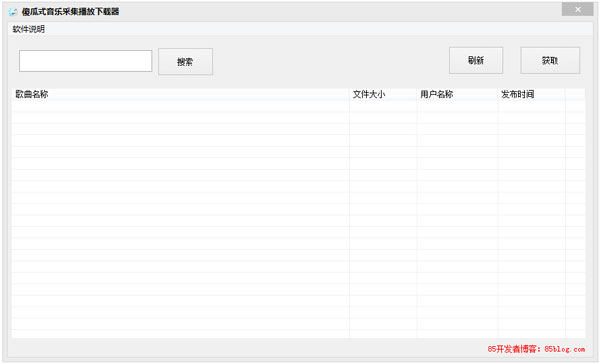Click first row cell under 用户名称
This screenshot has width=600, height=364.
457,106
